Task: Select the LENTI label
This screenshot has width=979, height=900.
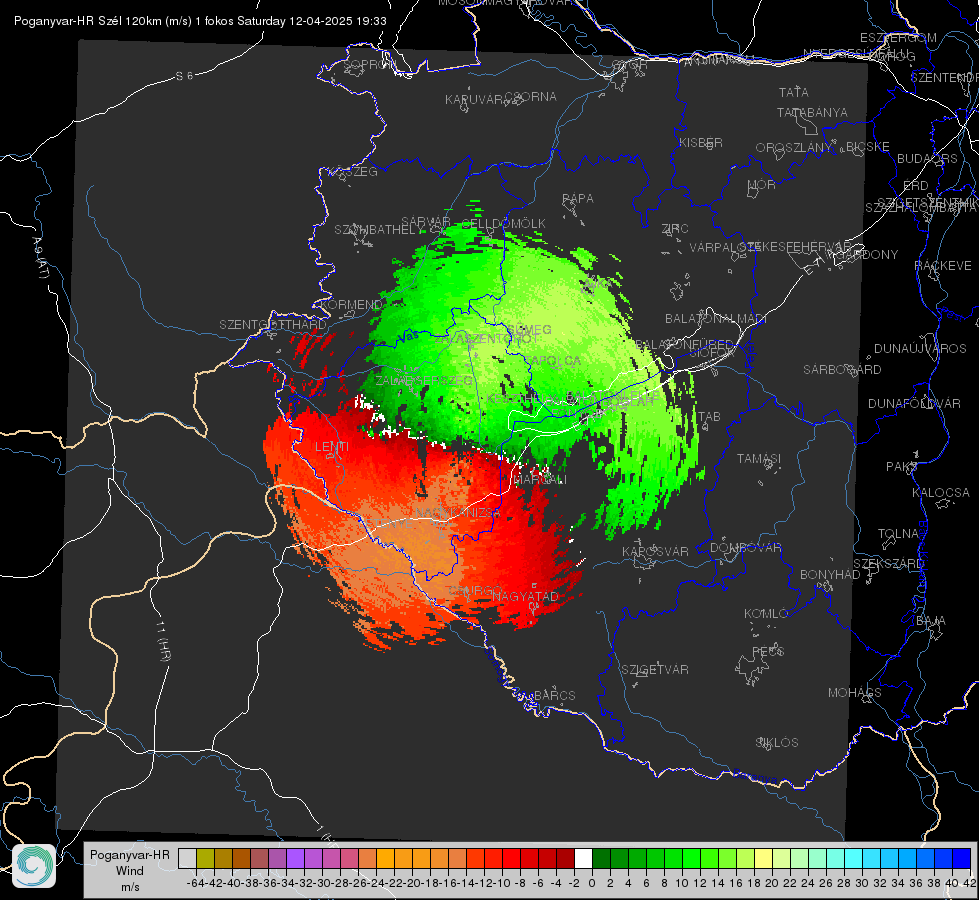Action: [x=332, y=447]
